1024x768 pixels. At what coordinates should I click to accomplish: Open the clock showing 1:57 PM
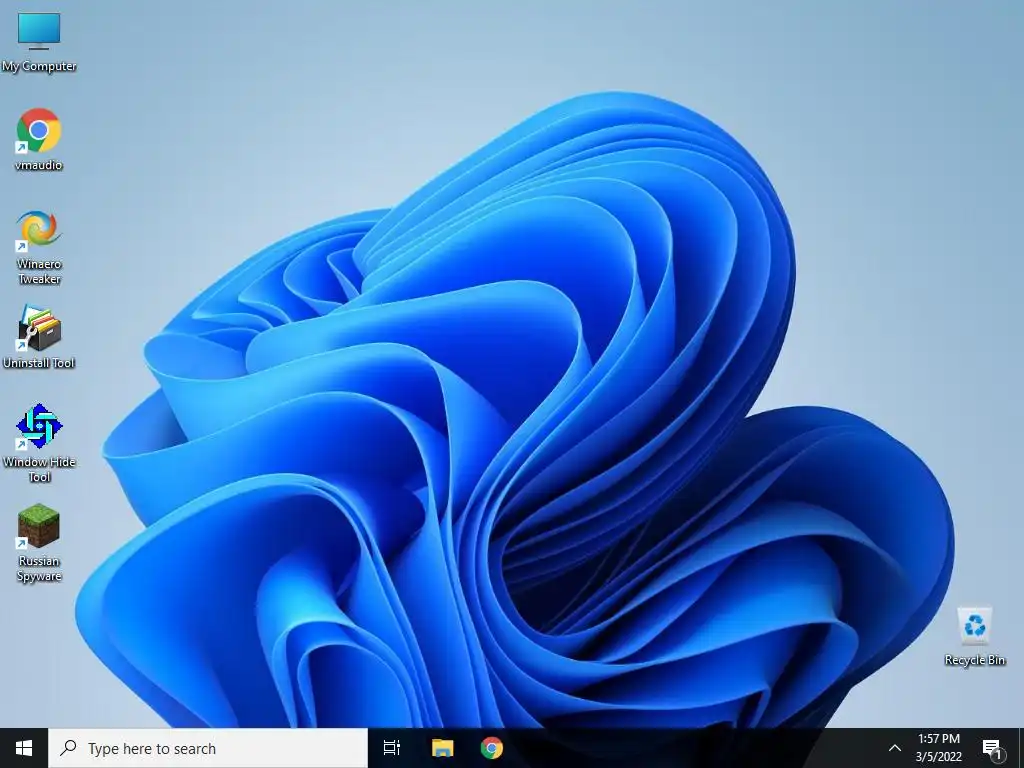tap(938, 748)
